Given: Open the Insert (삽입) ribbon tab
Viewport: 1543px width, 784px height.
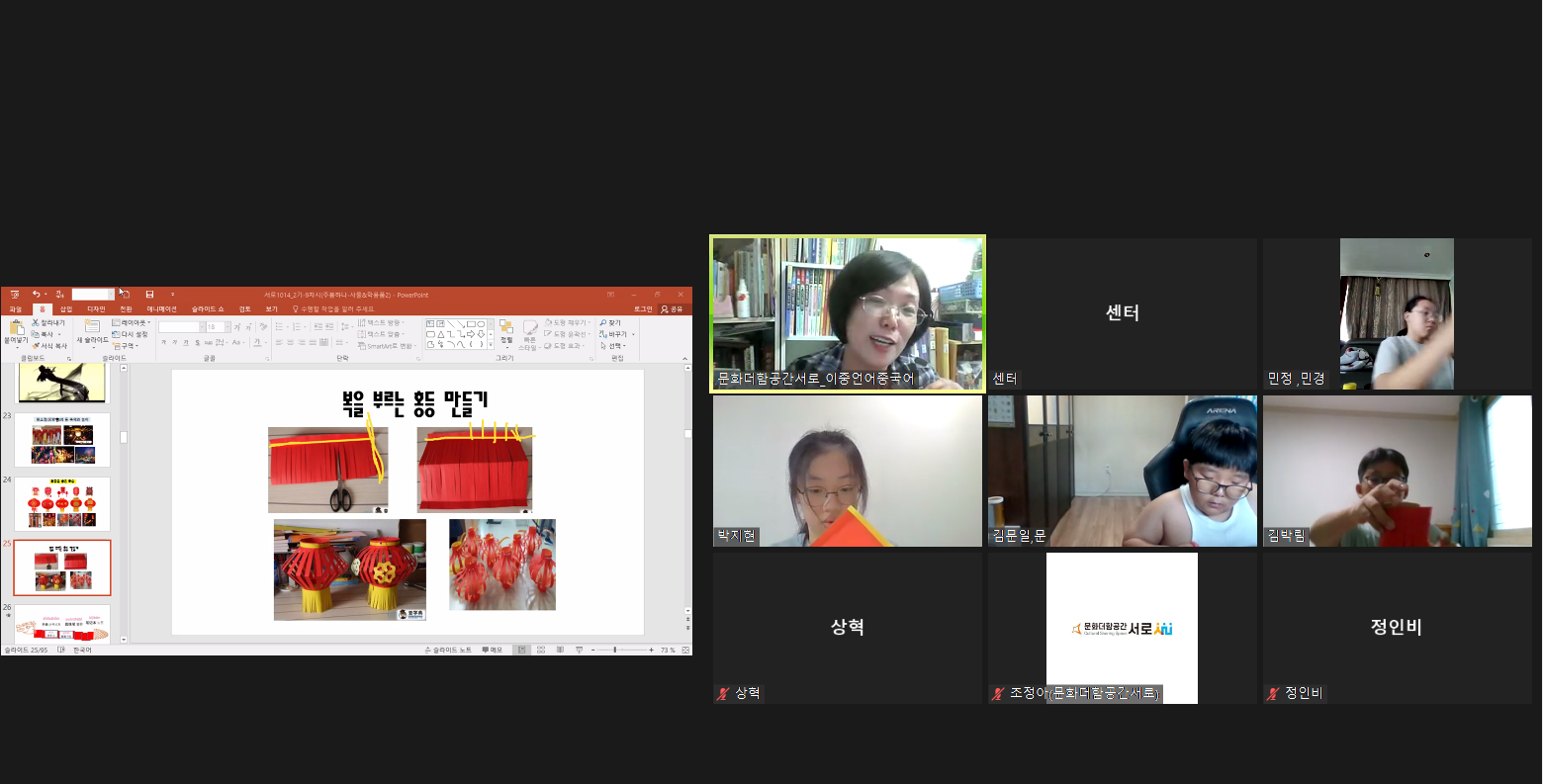Looking at the screenshot, I should 66,309.
